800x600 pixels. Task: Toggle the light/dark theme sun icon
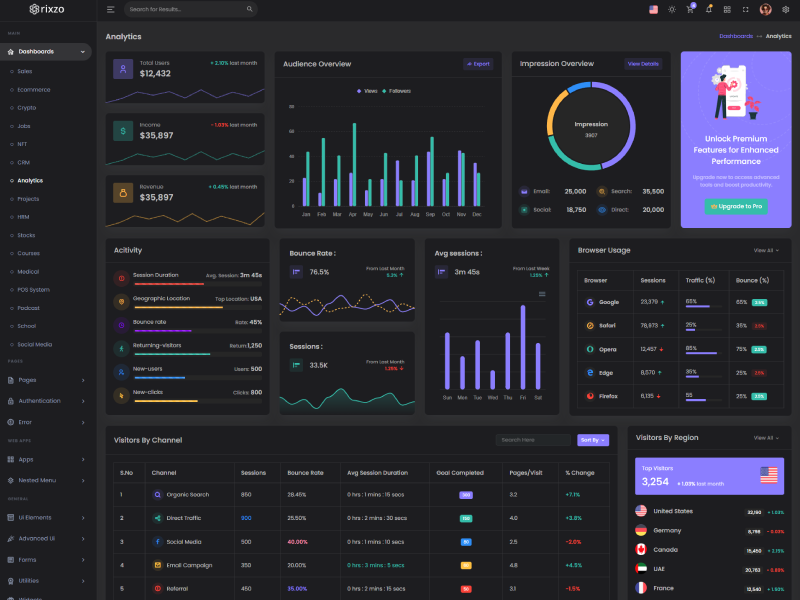pos(671,9)
